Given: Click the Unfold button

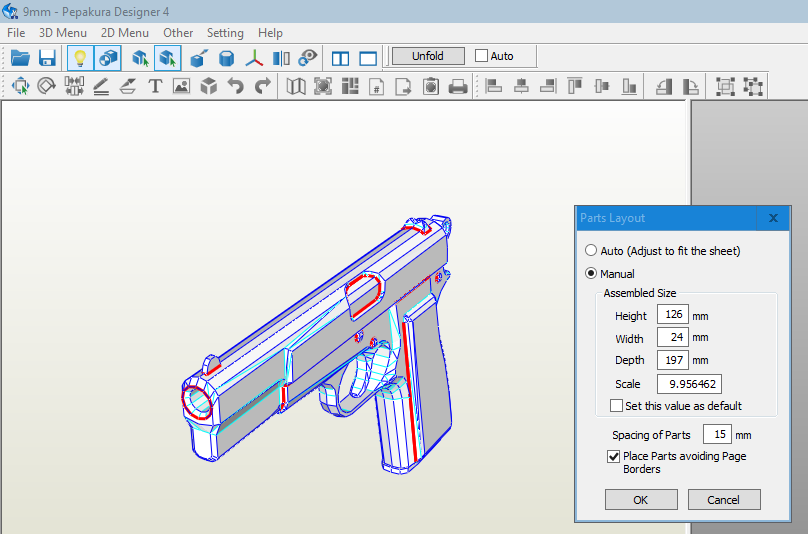Looking at the screenshot, I should 428,56.
